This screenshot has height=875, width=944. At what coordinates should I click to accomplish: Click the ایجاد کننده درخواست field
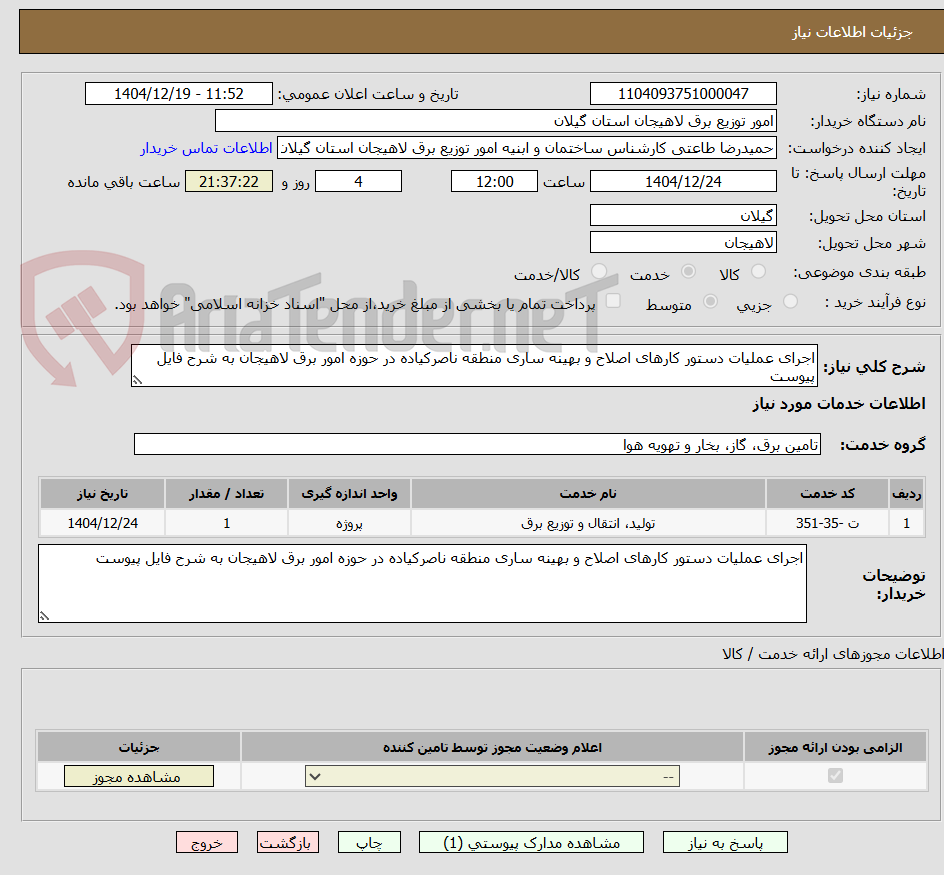(527, 148)
